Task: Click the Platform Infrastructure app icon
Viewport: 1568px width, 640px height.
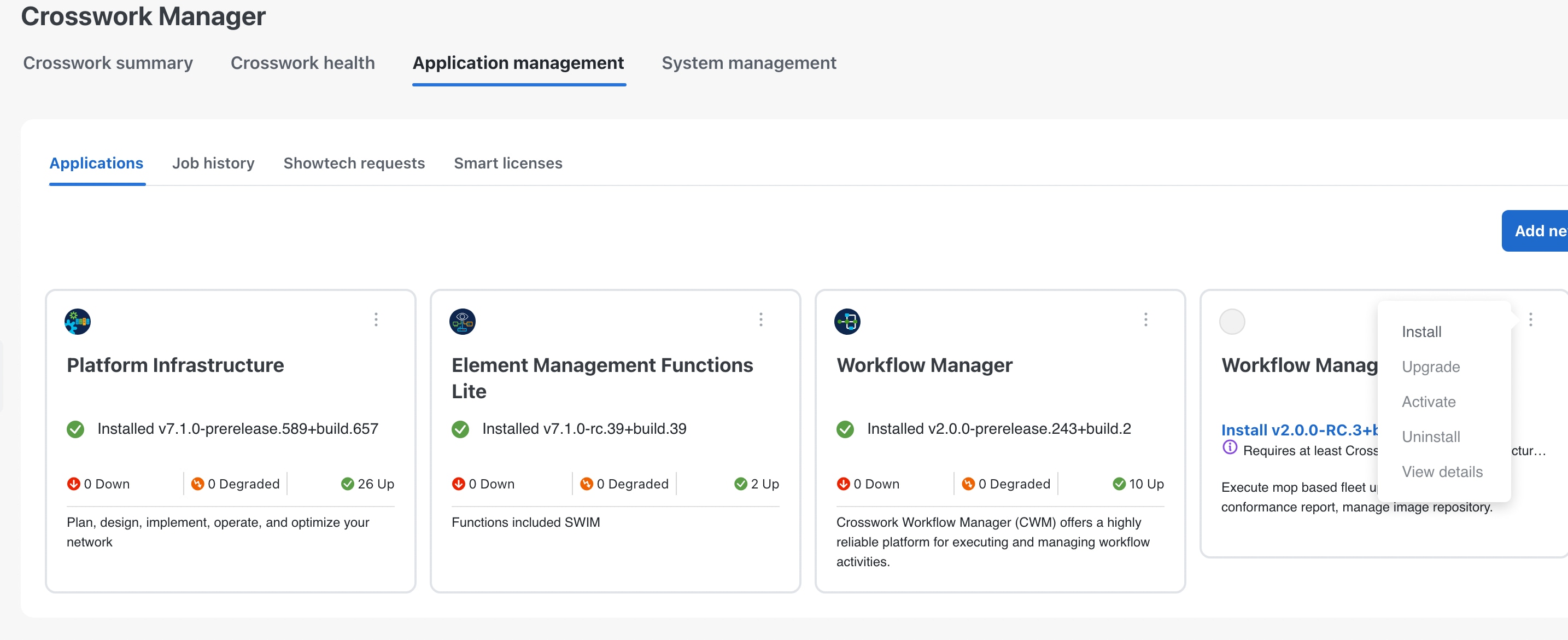Action: point(77,322)
